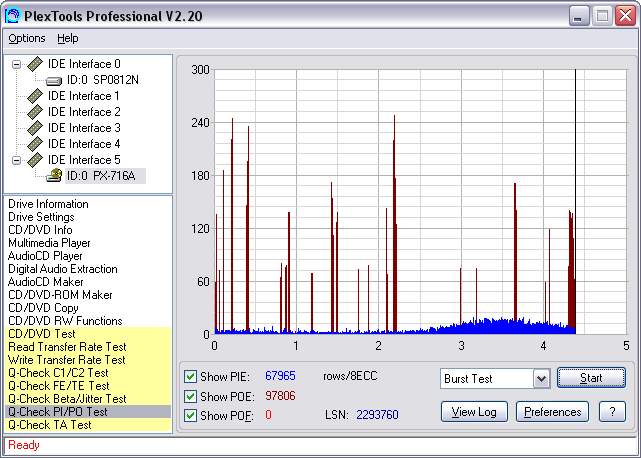Viewport: 641px width, 458px height.
Task: Open Preferences for the test
Action: click(552, 412)
